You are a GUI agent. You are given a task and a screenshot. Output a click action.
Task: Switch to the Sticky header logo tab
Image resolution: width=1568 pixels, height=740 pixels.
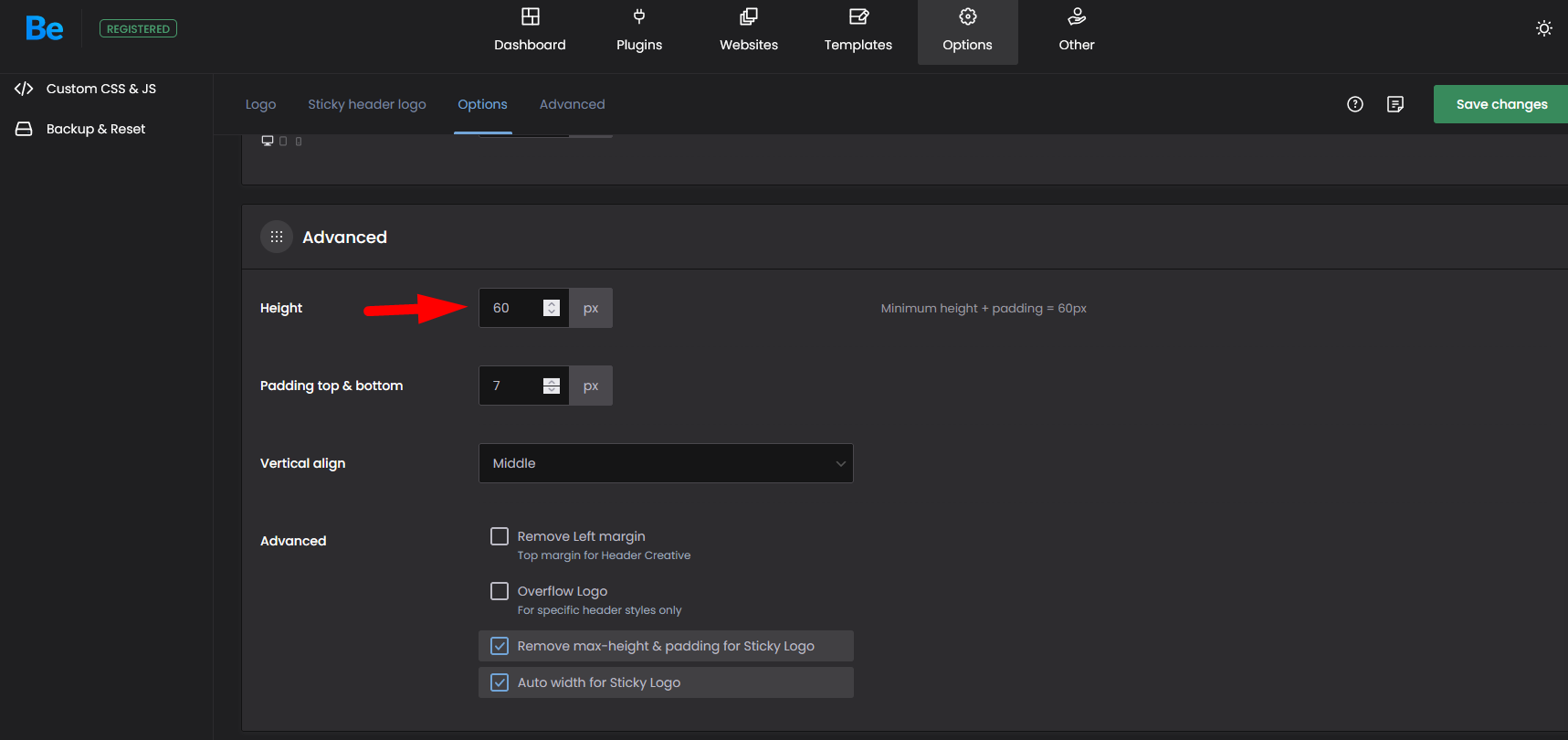(367, 104)
